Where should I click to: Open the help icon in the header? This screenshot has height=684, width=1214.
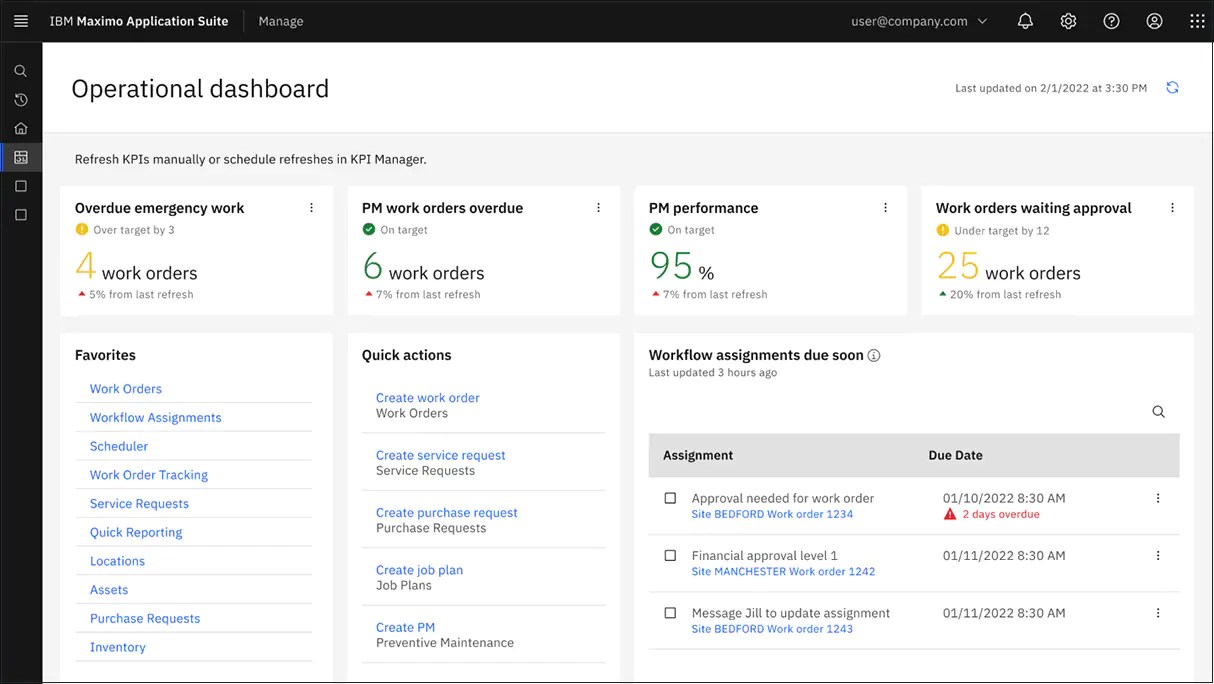coord(1111,20)
